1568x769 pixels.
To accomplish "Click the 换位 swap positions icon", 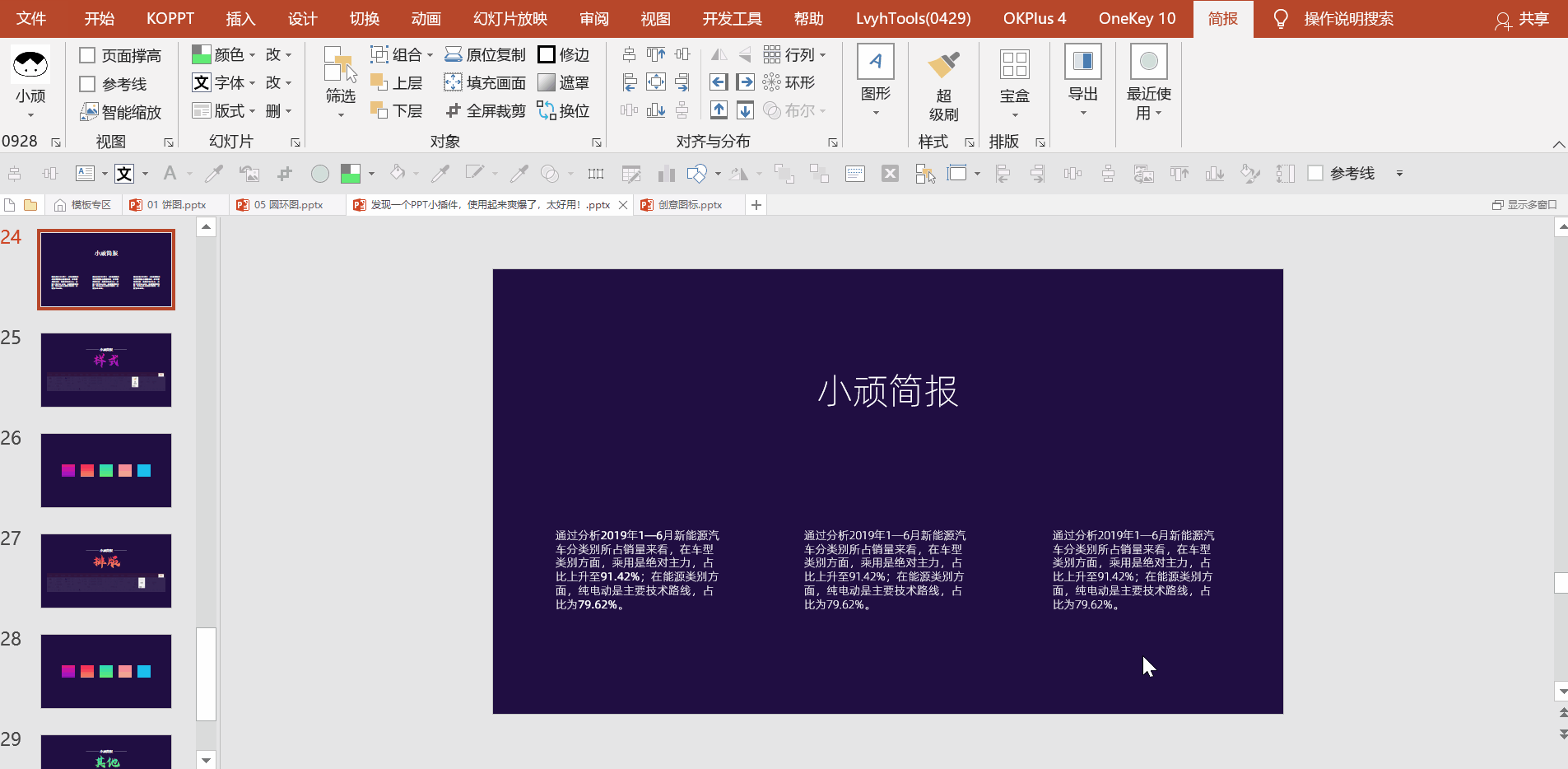I will coord(546,111).
